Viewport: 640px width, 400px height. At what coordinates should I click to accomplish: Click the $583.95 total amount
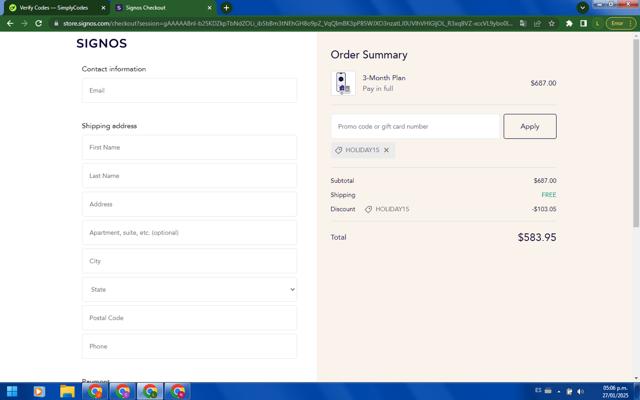pos(537,237)
